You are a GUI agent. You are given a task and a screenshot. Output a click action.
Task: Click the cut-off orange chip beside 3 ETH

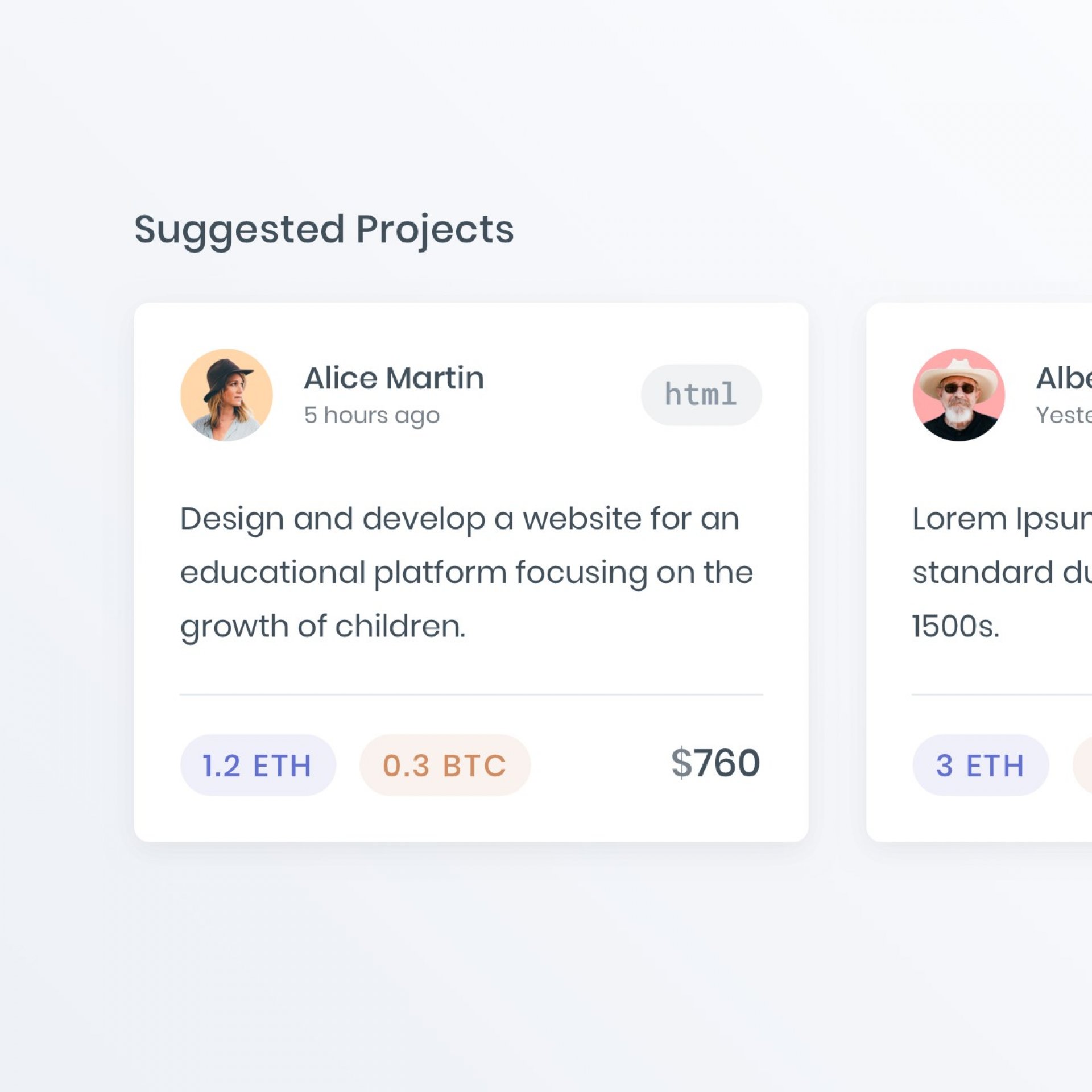(x=1083, y=765)
